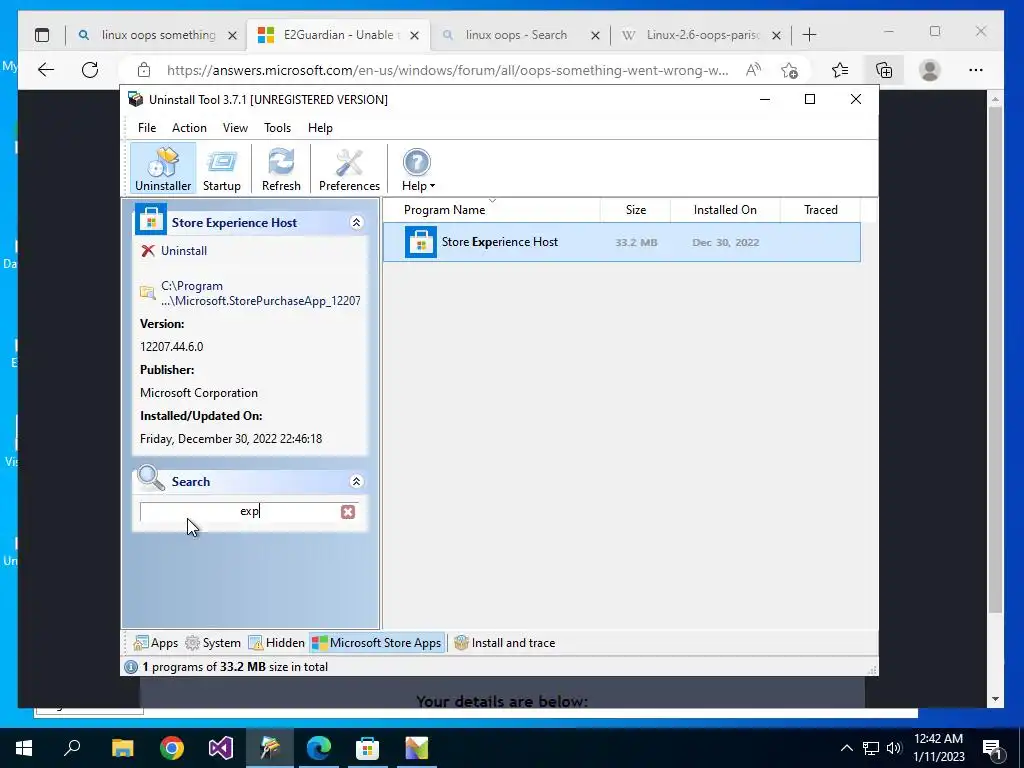This screenshot has height=768, width=1024.
Task: Collapse the Store Experience Host details panel
Action: click(356, 223)
